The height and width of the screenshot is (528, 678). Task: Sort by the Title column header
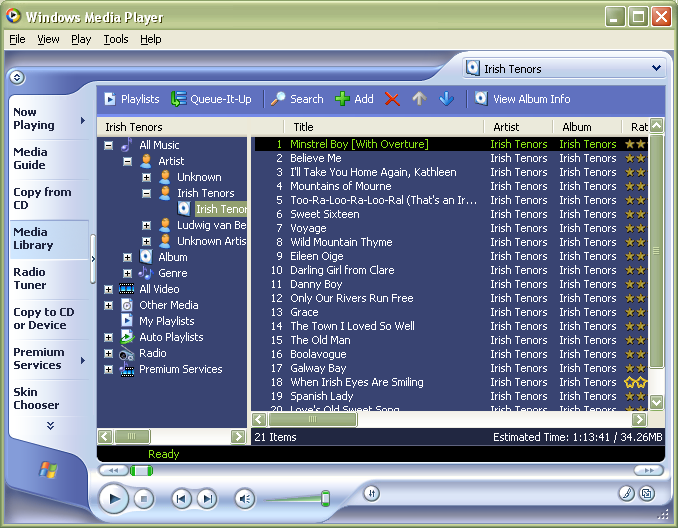coord(384,127)
